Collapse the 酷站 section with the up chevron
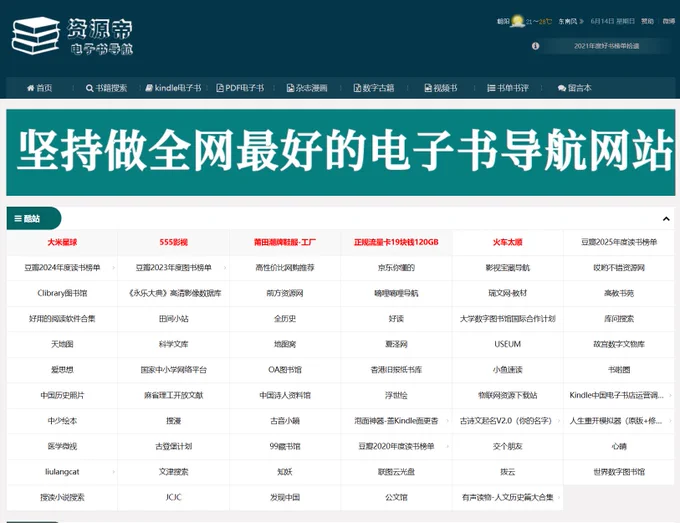This screenshot has height=523, width=680. 666,219
